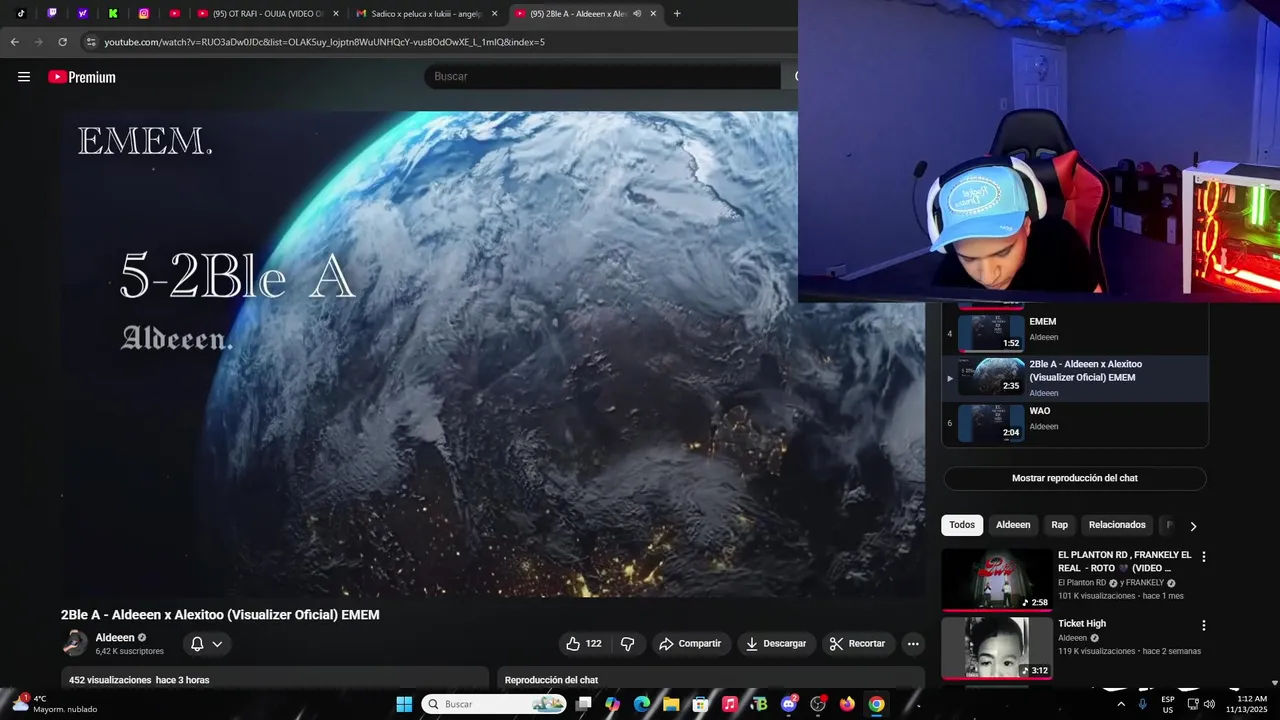Image resolution: width=1280 pixels, height=720 pixels.
Task: Clip the video with Recortar
Action: (x=858, y=644)
